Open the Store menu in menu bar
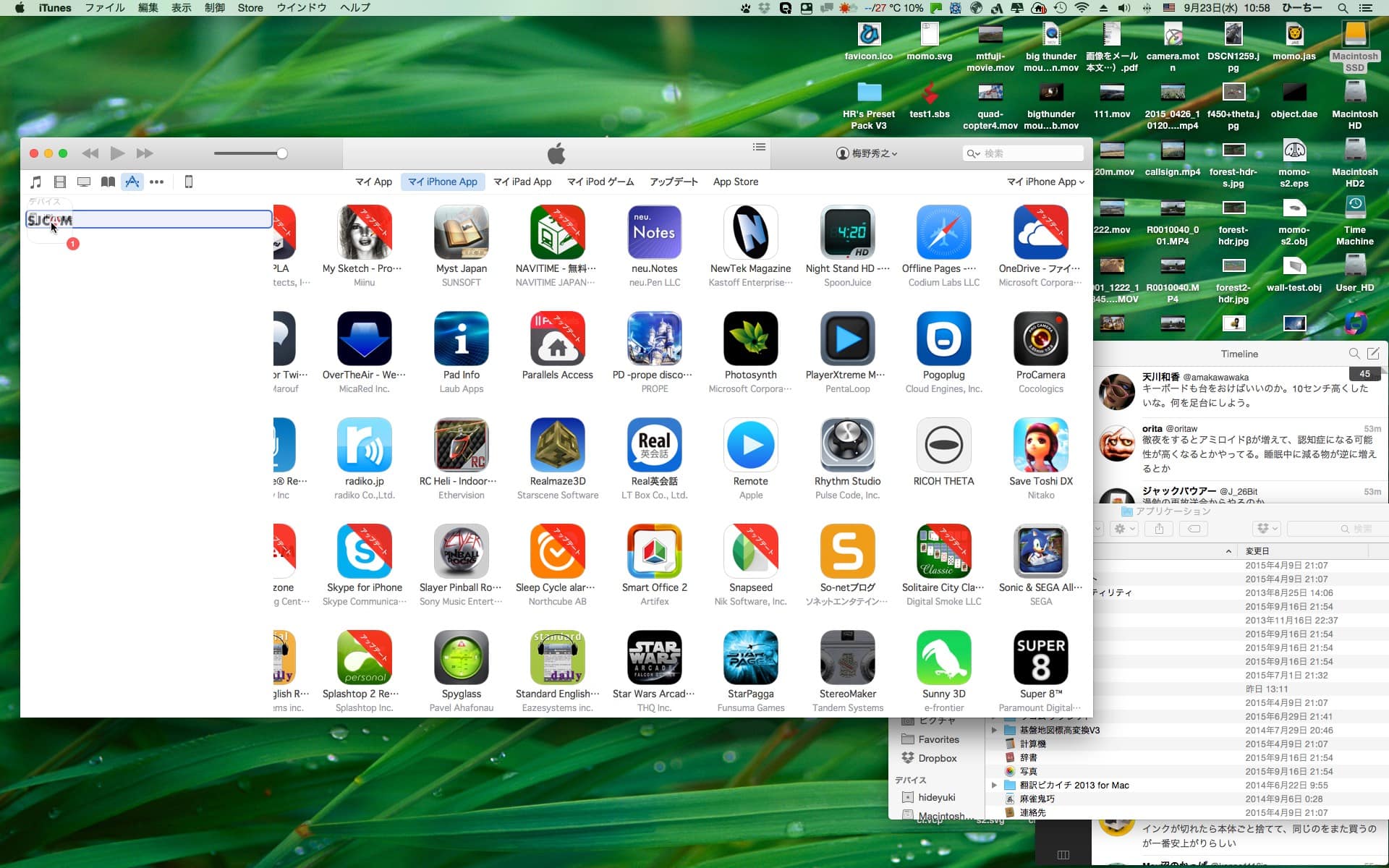Screen dimensions: 1389x868 [250, 8]
